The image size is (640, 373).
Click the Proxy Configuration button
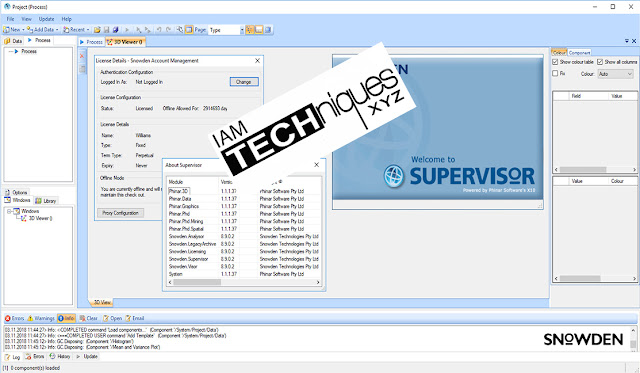click(x=120, y=213)
